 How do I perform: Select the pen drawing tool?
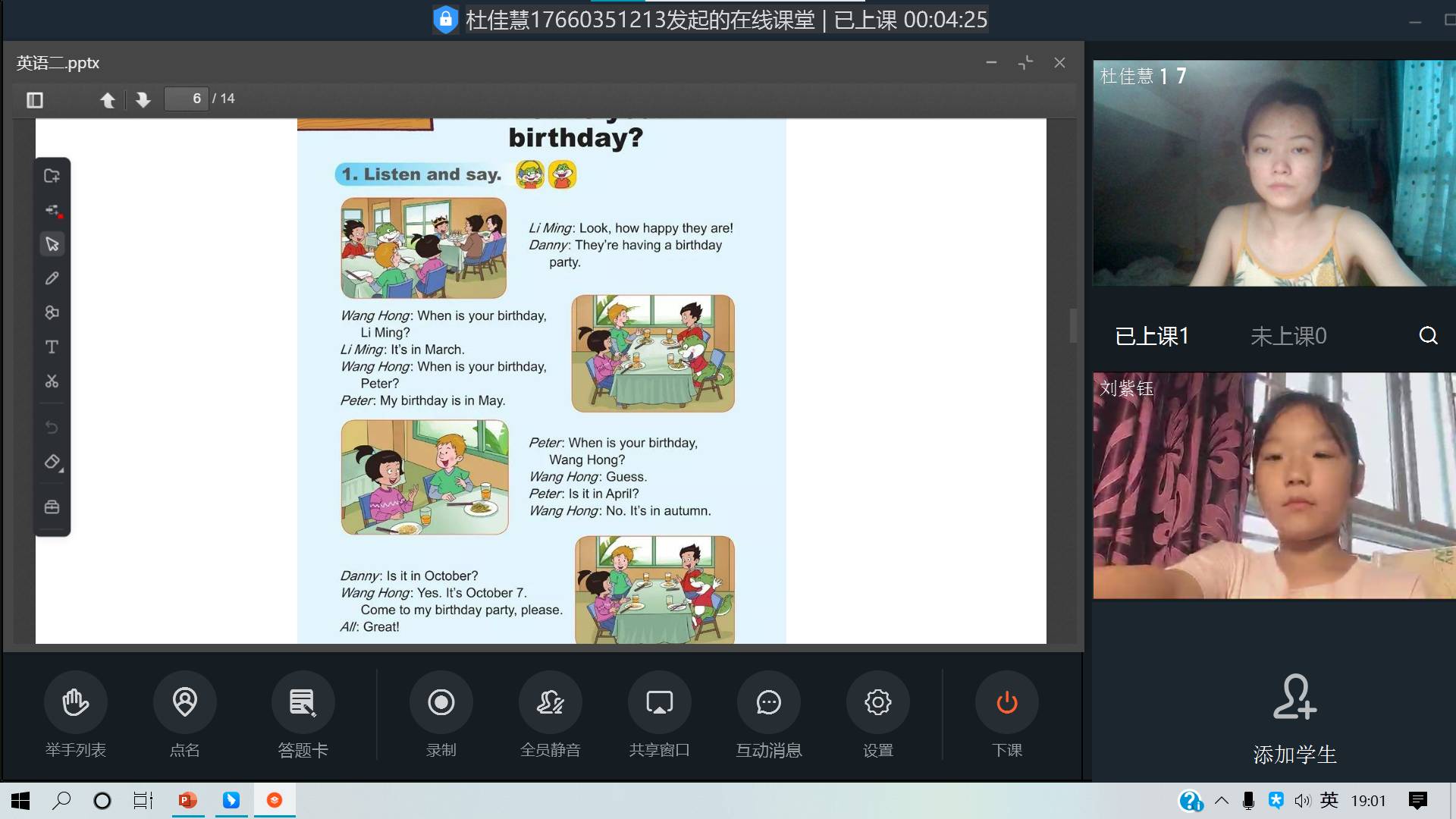(x=52, y=278)
